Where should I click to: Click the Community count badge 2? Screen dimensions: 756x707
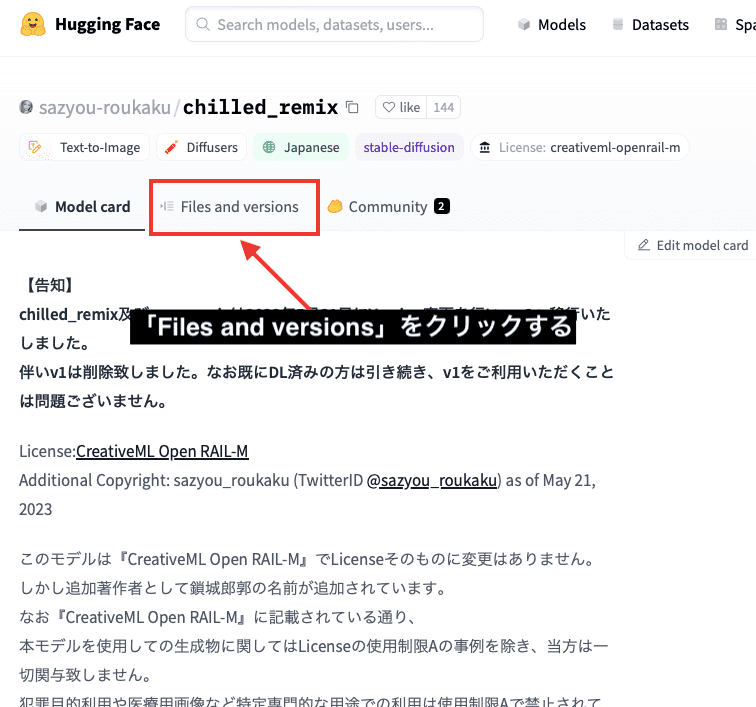point(442,206)
